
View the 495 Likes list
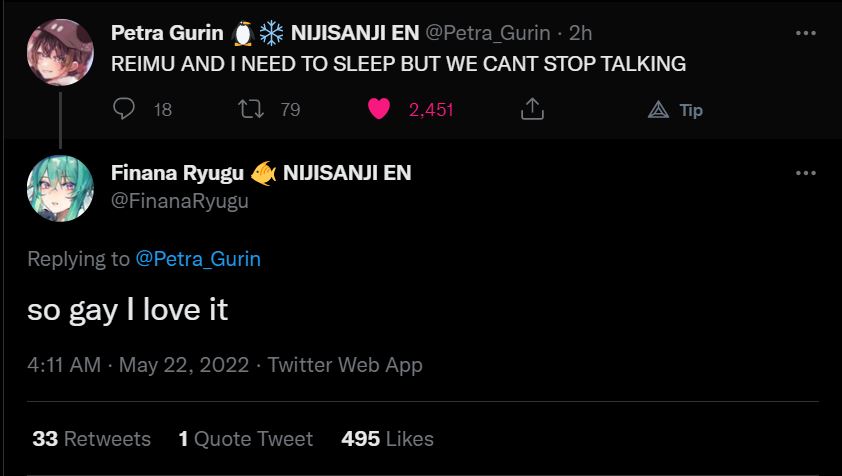[x=387, y=439]
